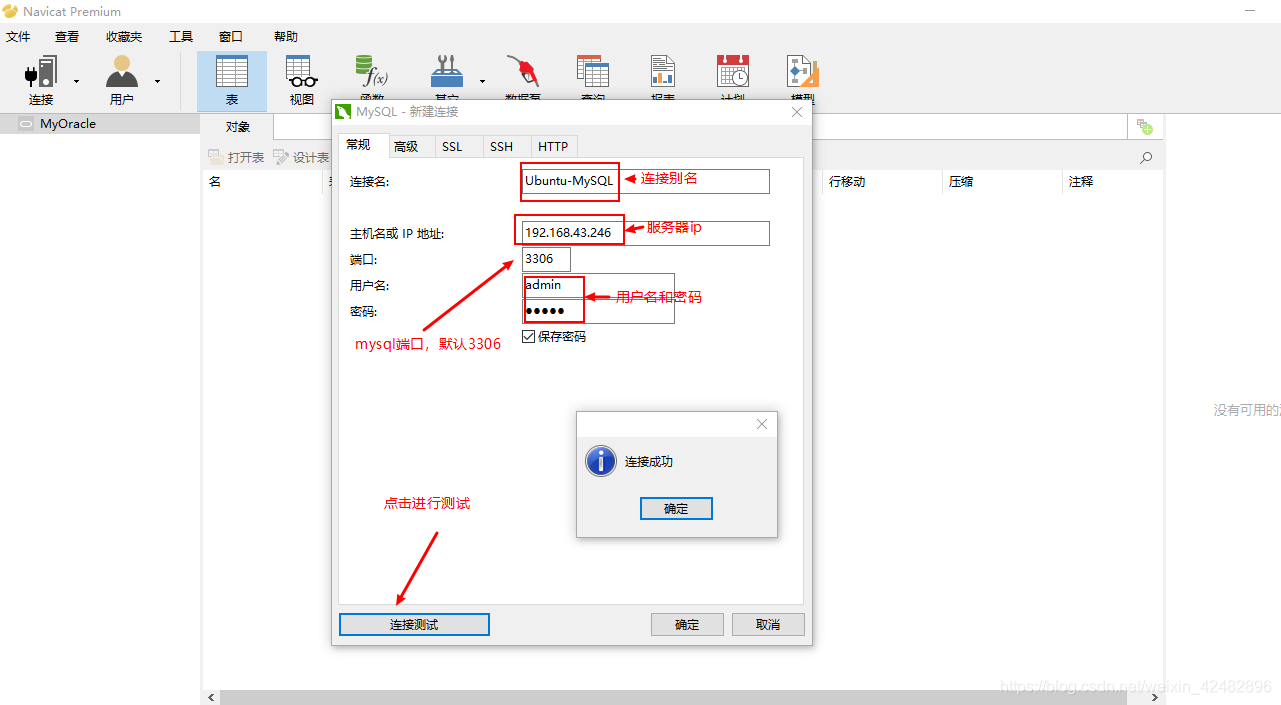The width and height of the screenshot is (1281, 705).
Task: Close the connection success message box
Action: (x=762, y=424)
